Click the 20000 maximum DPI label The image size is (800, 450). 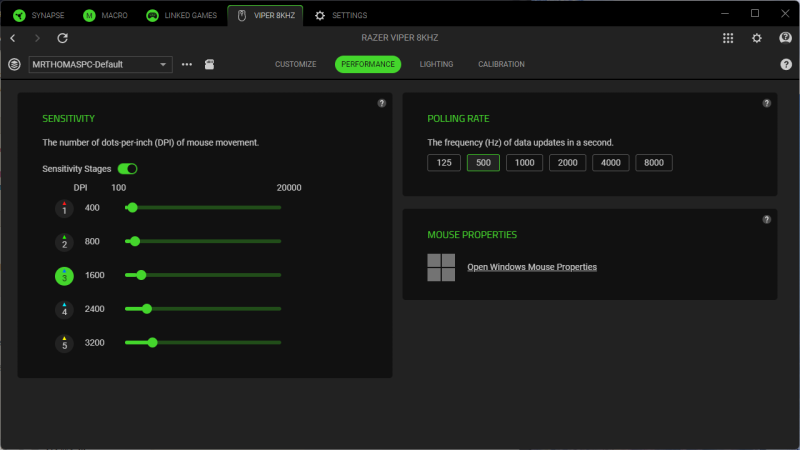(289, 188)
